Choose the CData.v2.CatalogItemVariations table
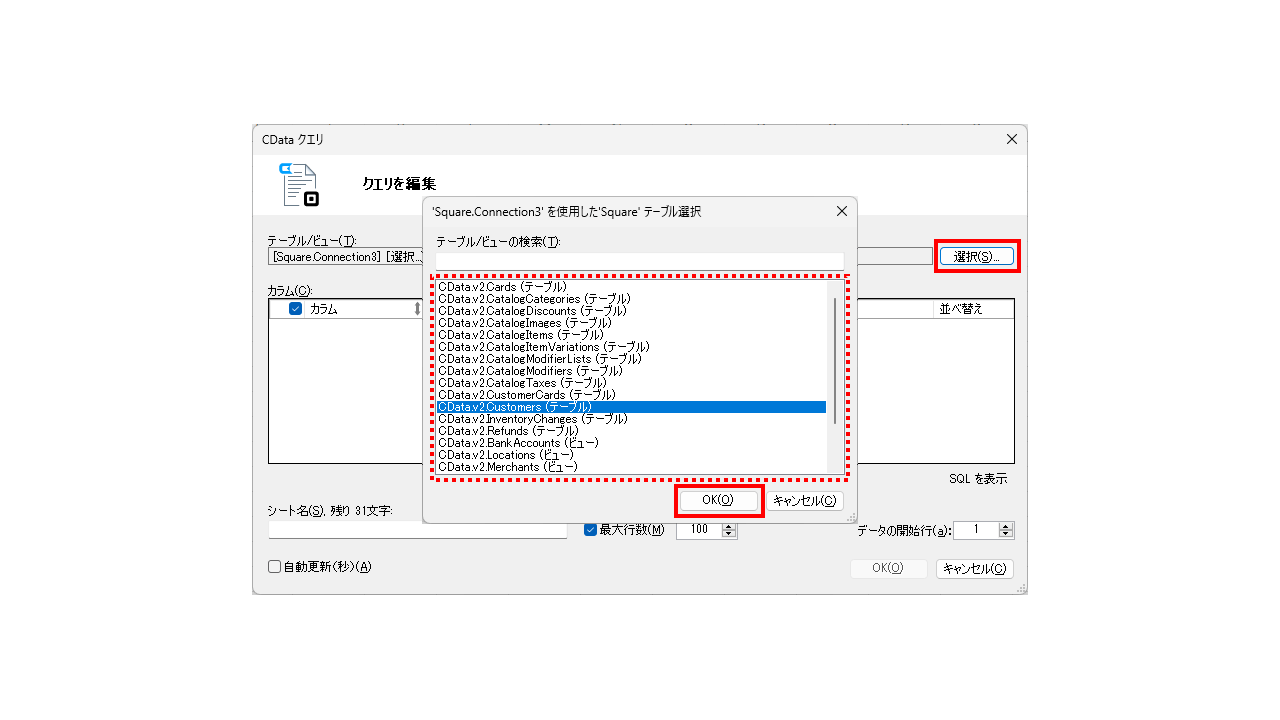Image resolution: width=1280 pixels, height=720 pixels. pyautogui.click(x=631, y=347)
